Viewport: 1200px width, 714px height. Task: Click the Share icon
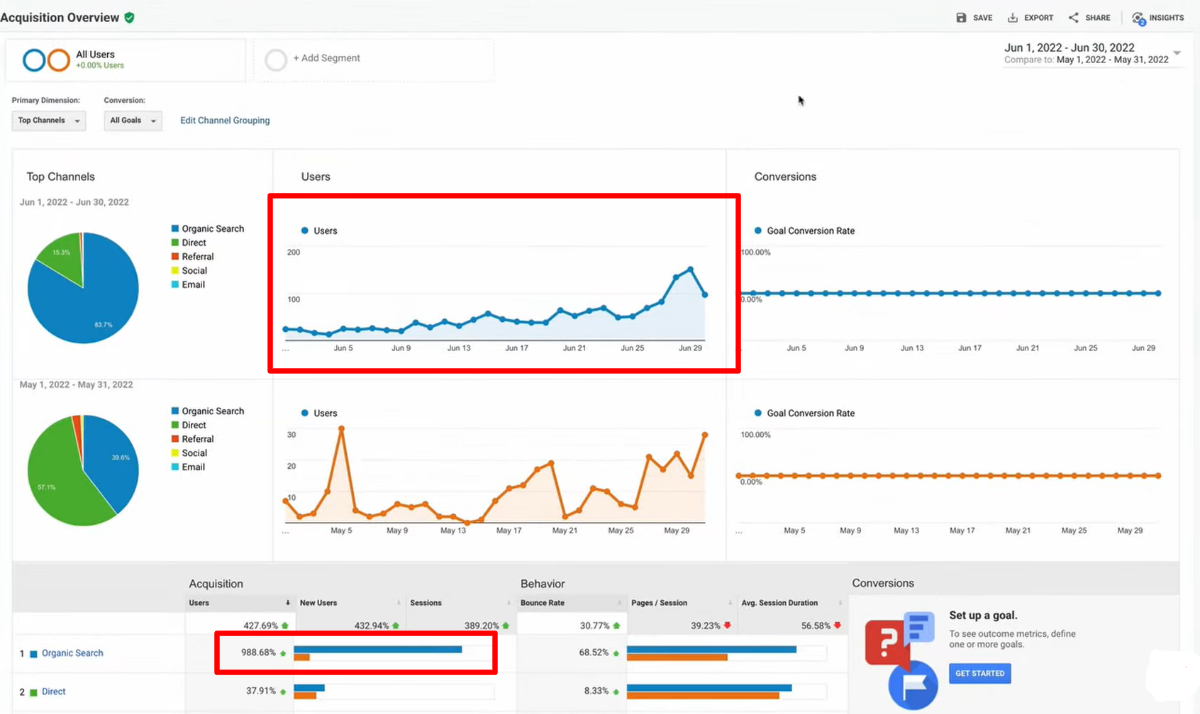coord(1073,18)
